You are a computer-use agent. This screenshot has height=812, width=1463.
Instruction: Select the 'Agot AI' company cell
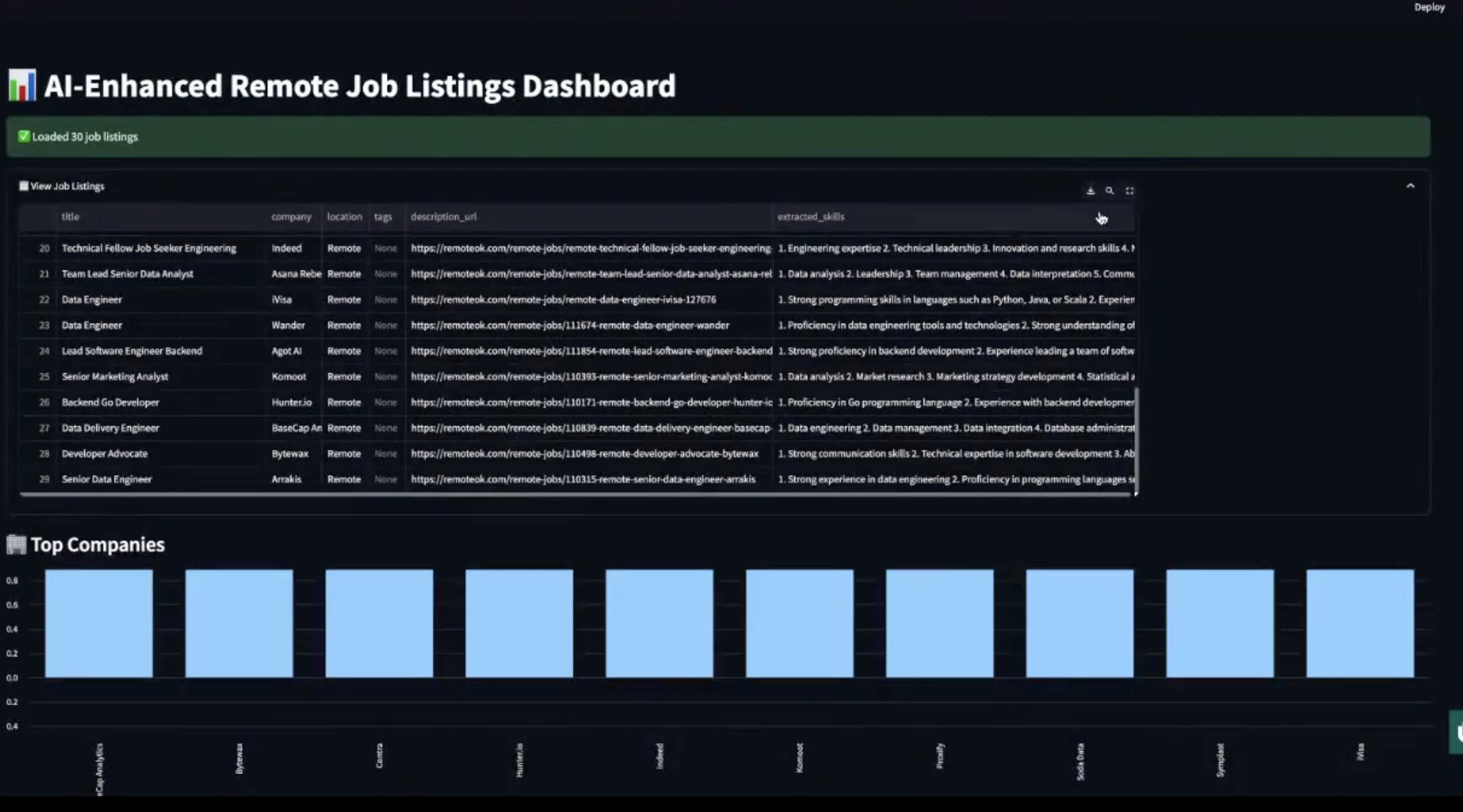click(x=294, y=351)
